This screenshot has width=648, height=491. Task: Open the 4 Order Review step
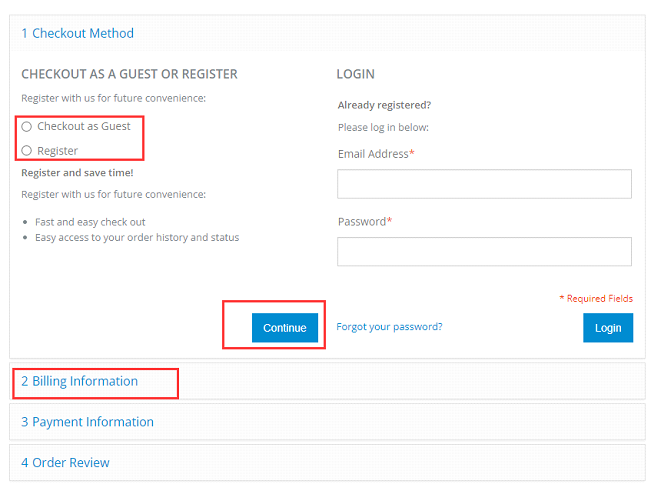coord(65,463)
